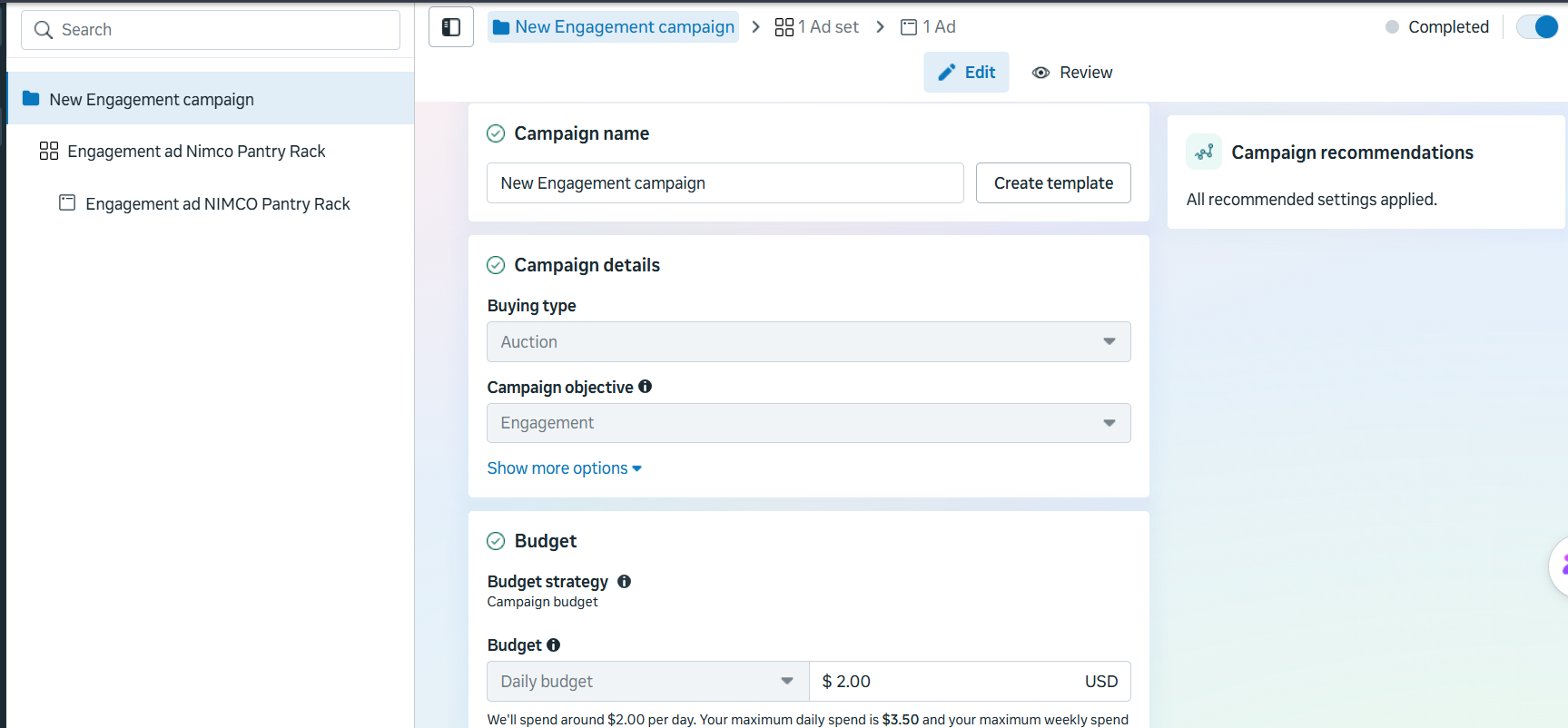Image resolution: width=1568 pixels, height=728 pixels.
Task: Click the Budget info icon
Action: click(x=554, y=644)
